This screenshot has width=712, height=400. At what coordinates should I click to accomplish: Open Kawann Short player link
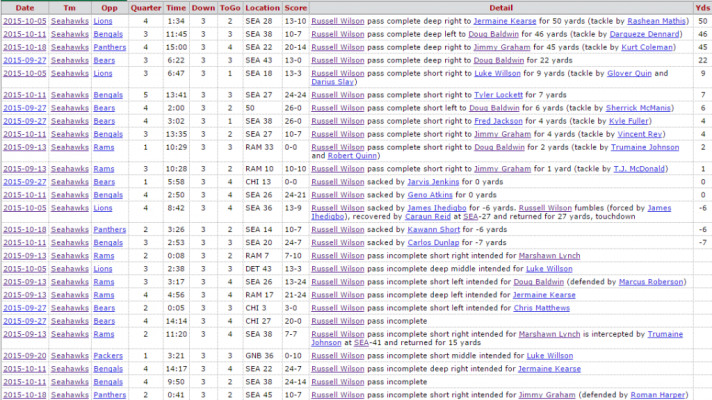click(433, 230)
